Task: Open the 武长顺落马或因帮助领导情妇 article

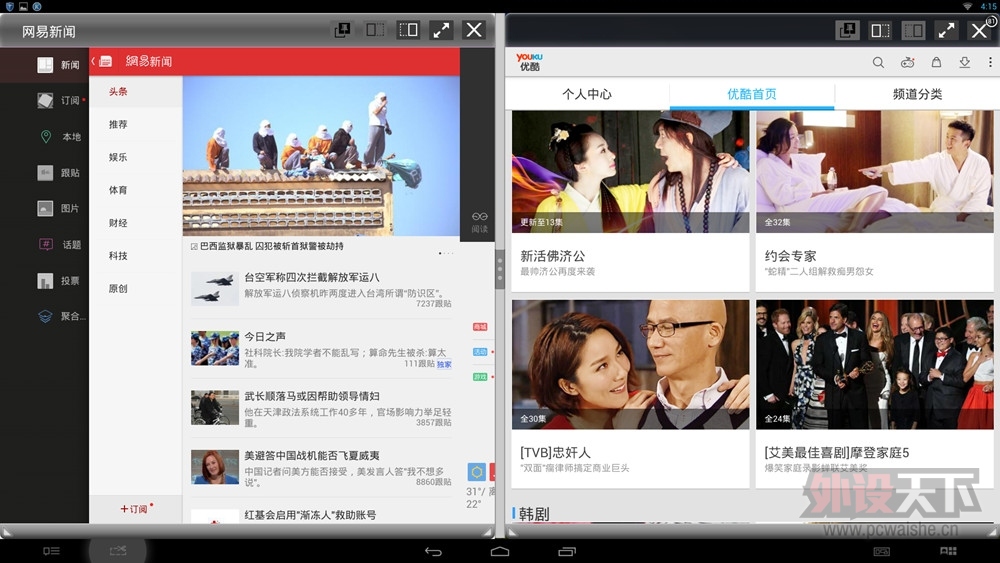Action: [x=321, y=409]
